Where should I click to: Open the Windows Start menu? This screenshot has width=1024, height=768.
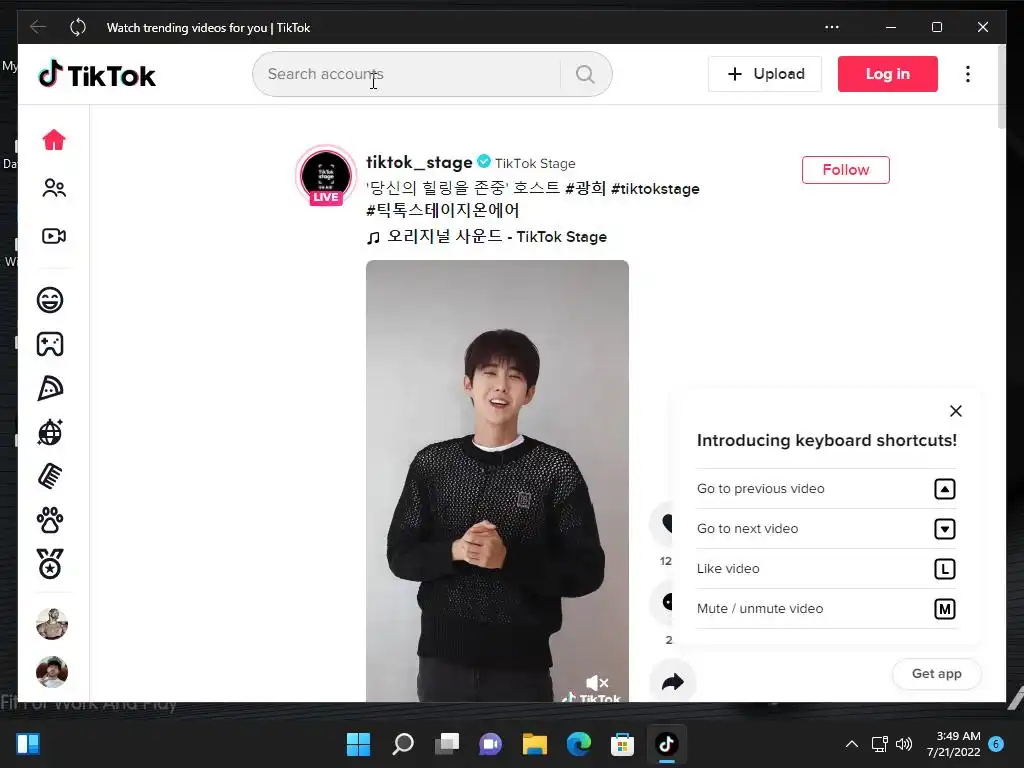pyautogui.click(x=358, y=744)
